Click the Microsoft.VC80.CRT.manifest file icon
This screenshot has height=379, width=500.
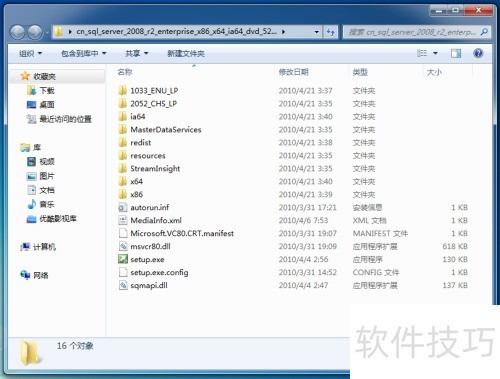pos(123,233)
